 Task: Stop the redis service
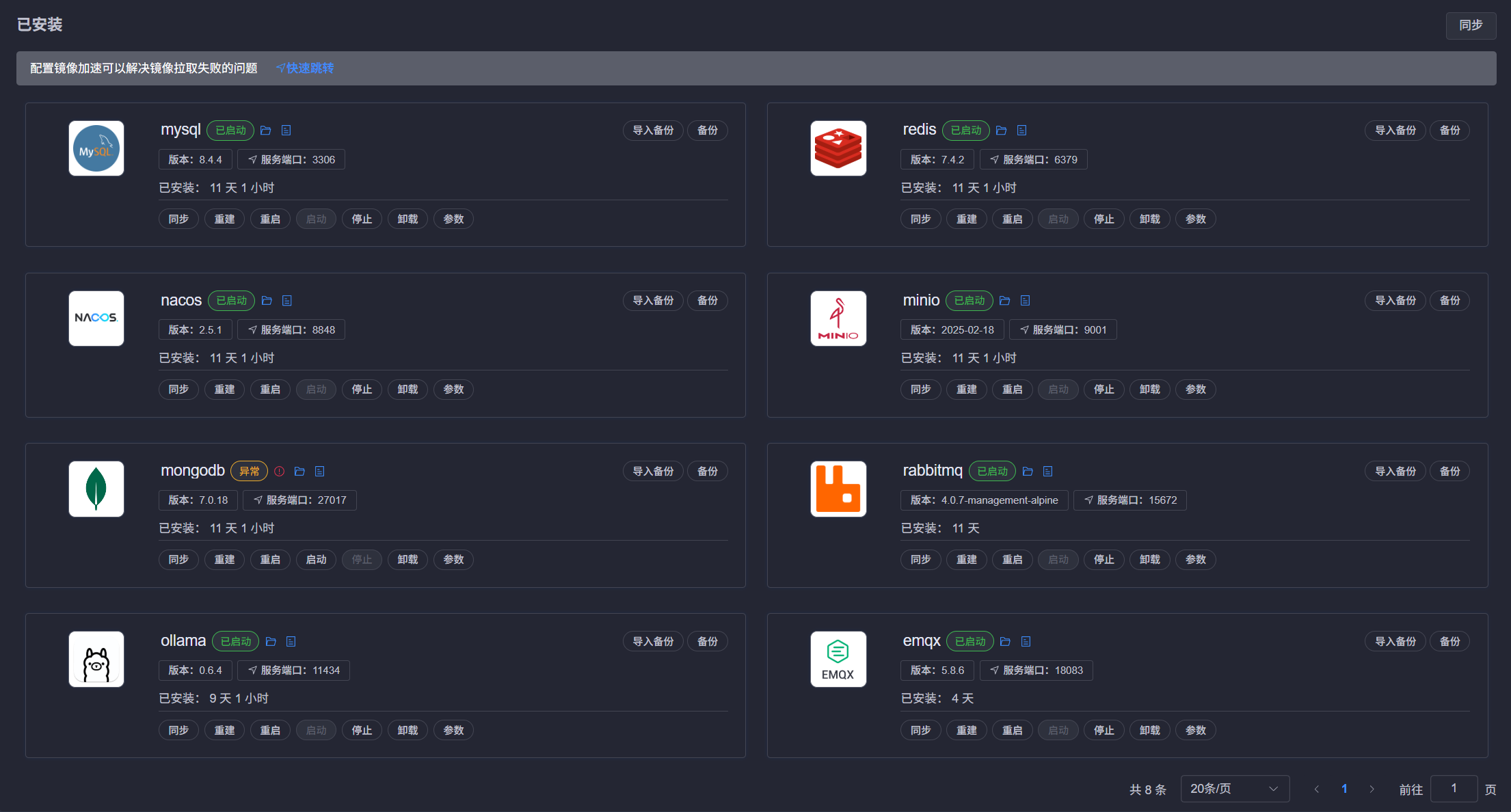pyautogui.click(x=1104, y=219)
